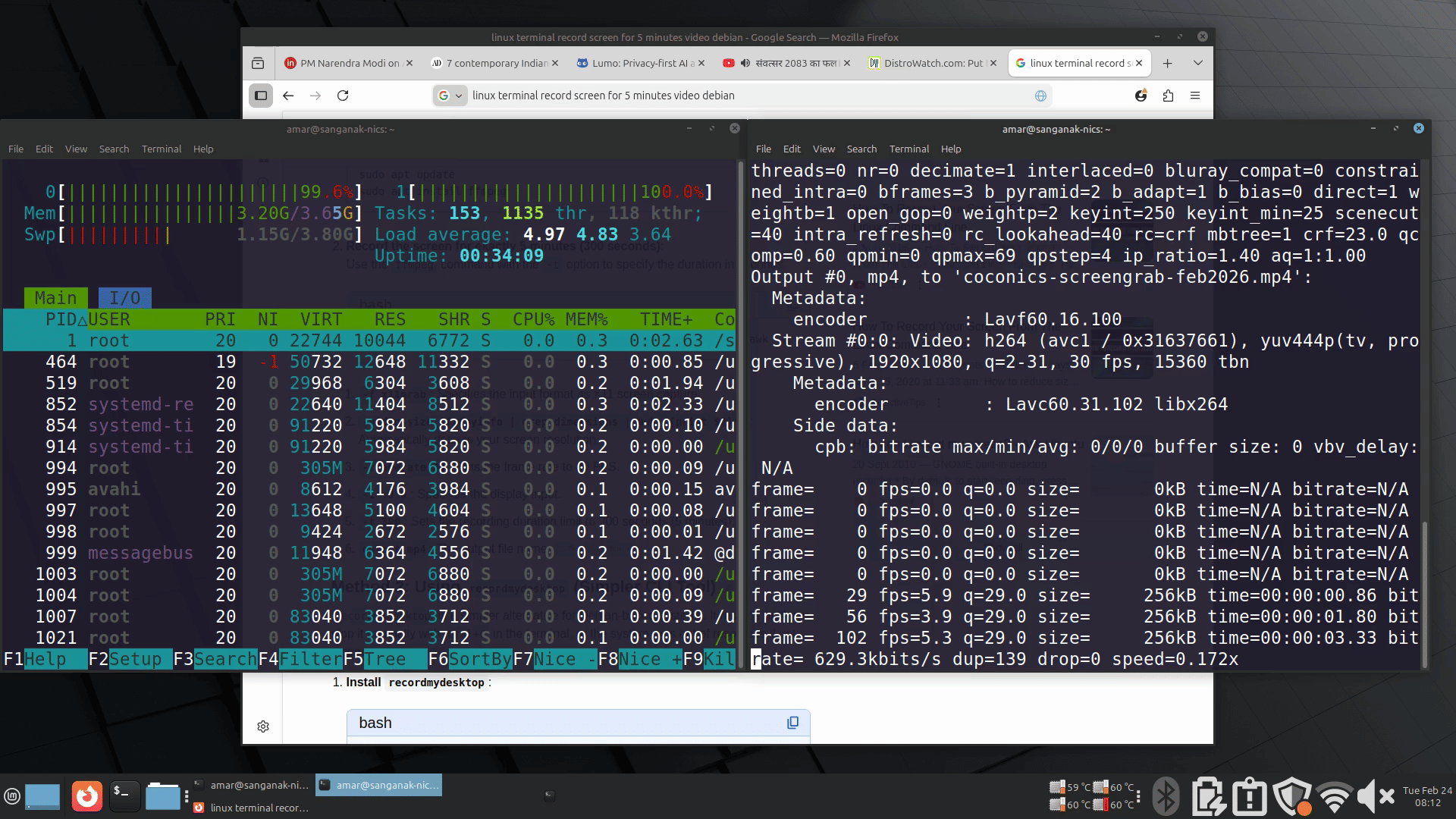Reload the page in Firefox
This screenshot has height=819, width=1456.
click(343, 96)
